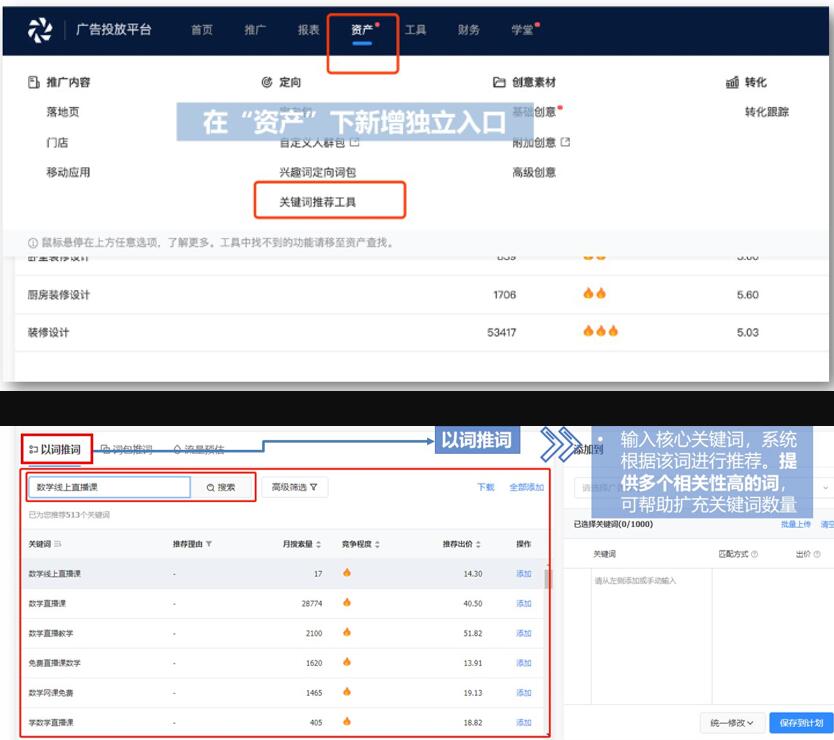Click help icon beside 出价
834x740 pixels.
[817, 554]
